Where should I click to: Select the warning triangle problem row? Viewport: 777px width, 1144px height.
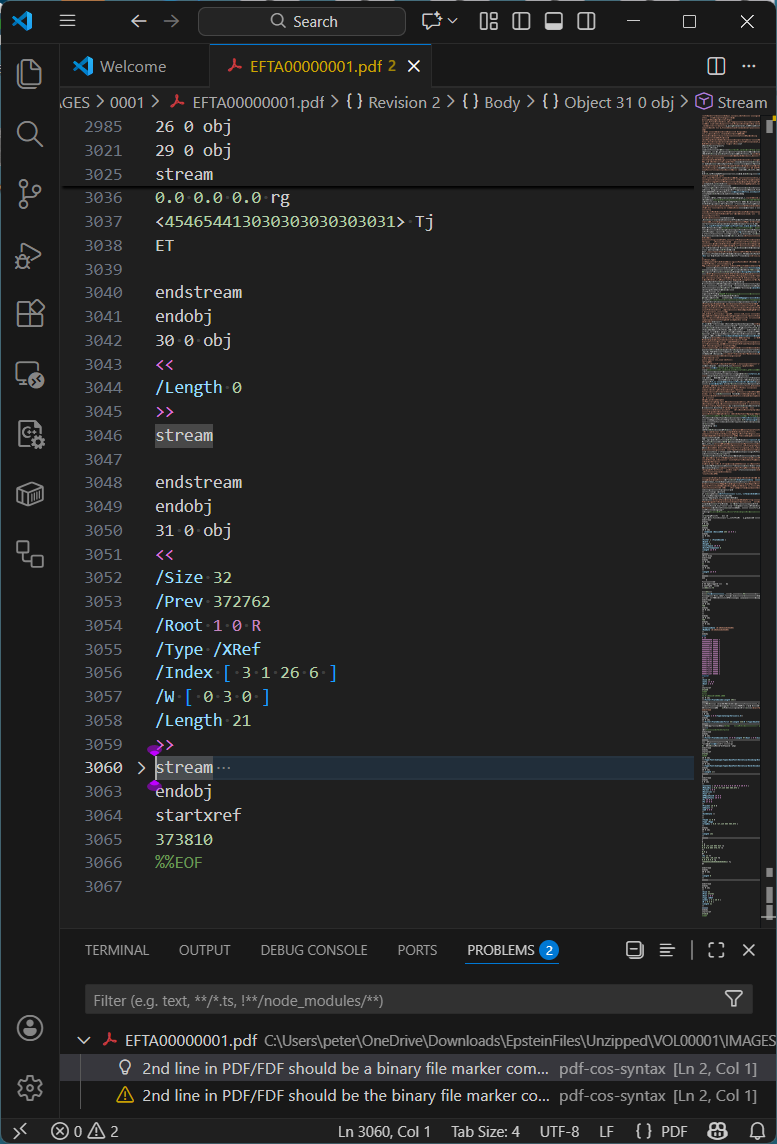[417, 1095]
